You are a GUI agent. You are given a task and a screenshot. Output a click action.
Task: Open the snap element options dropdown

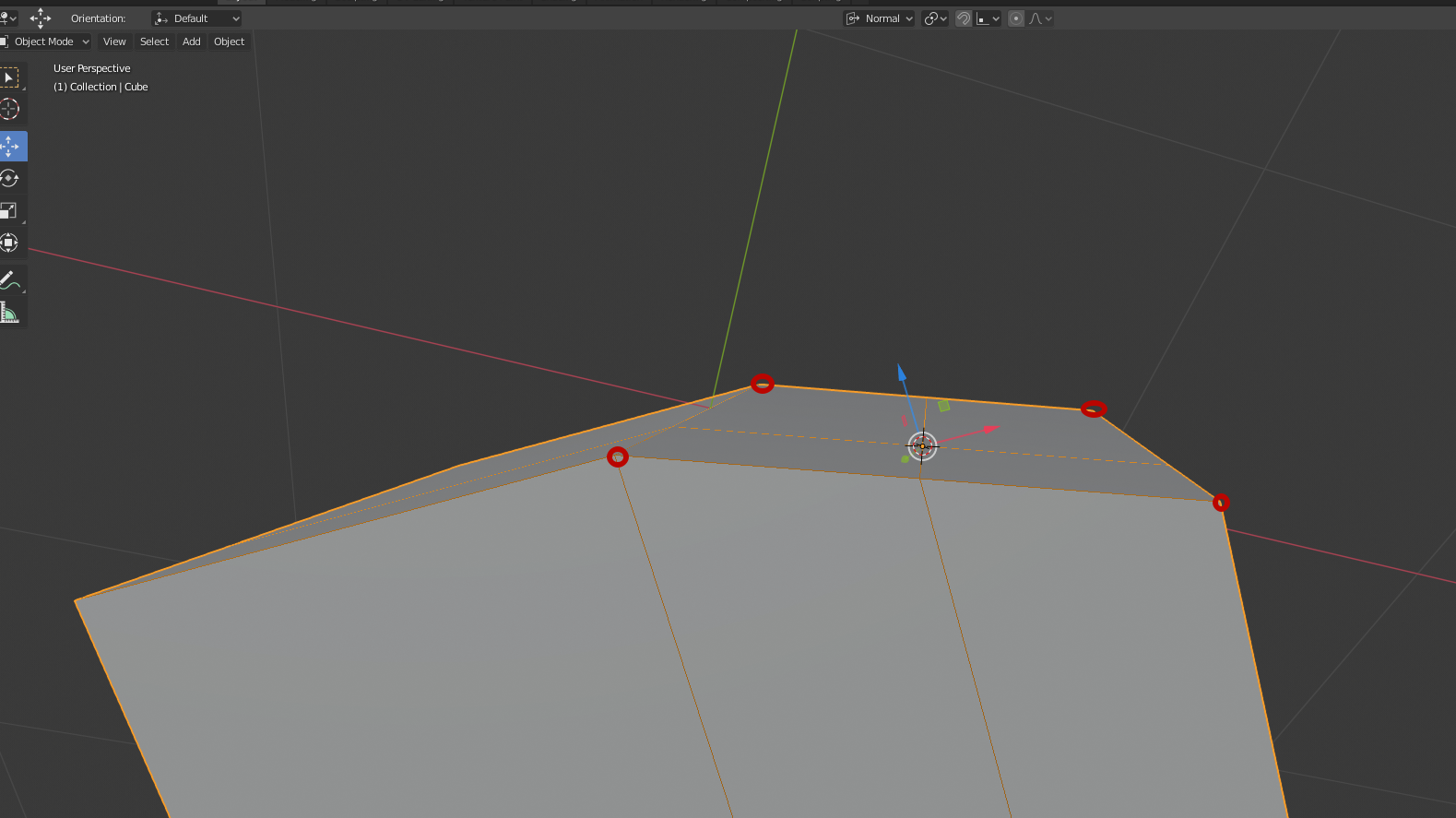click(x=988, y=18)
